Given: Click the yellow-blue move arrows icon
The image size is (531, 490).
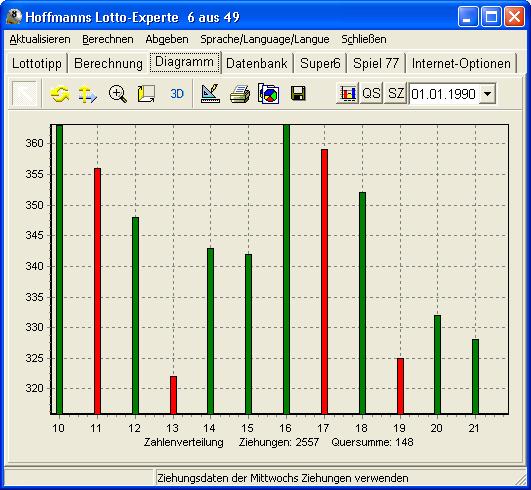Looking at the screenshot, I should 88,94.
